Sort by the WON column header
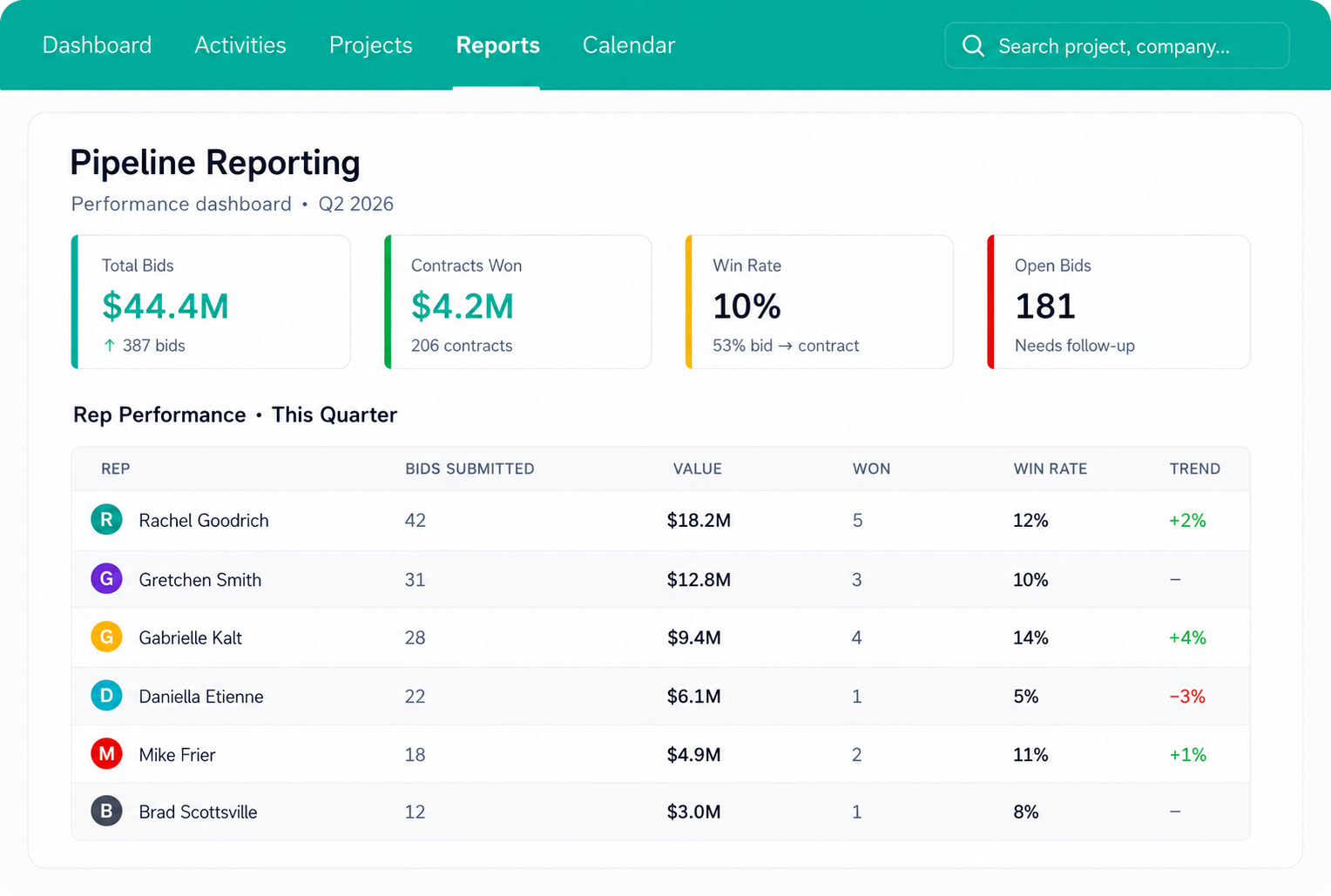Screen dimensions: 1331x896 click(872, 468)
